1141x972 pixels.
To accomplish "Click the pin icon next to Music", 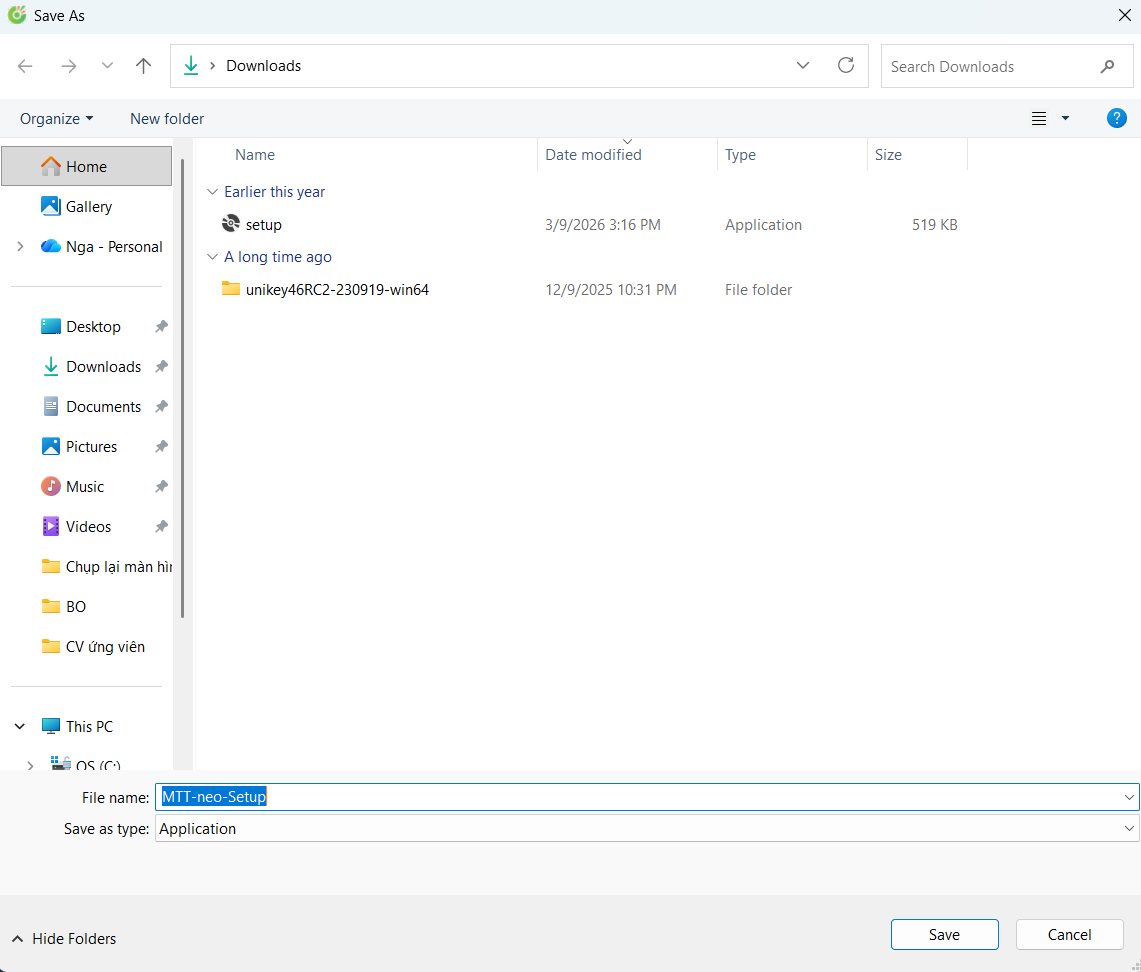I will click(x=162, y=487).
